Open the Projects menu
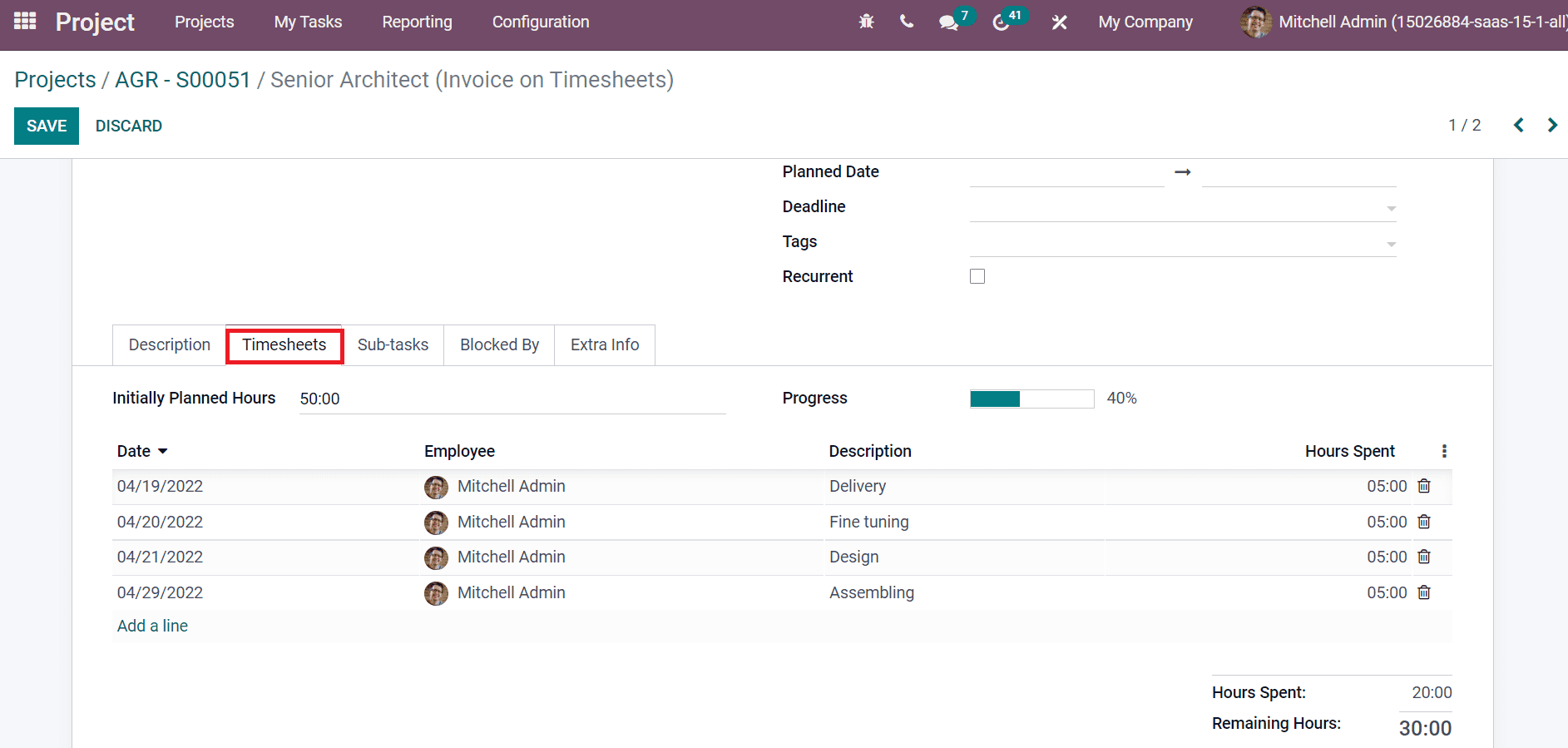 pyautogui.click(x=205, y=22)
